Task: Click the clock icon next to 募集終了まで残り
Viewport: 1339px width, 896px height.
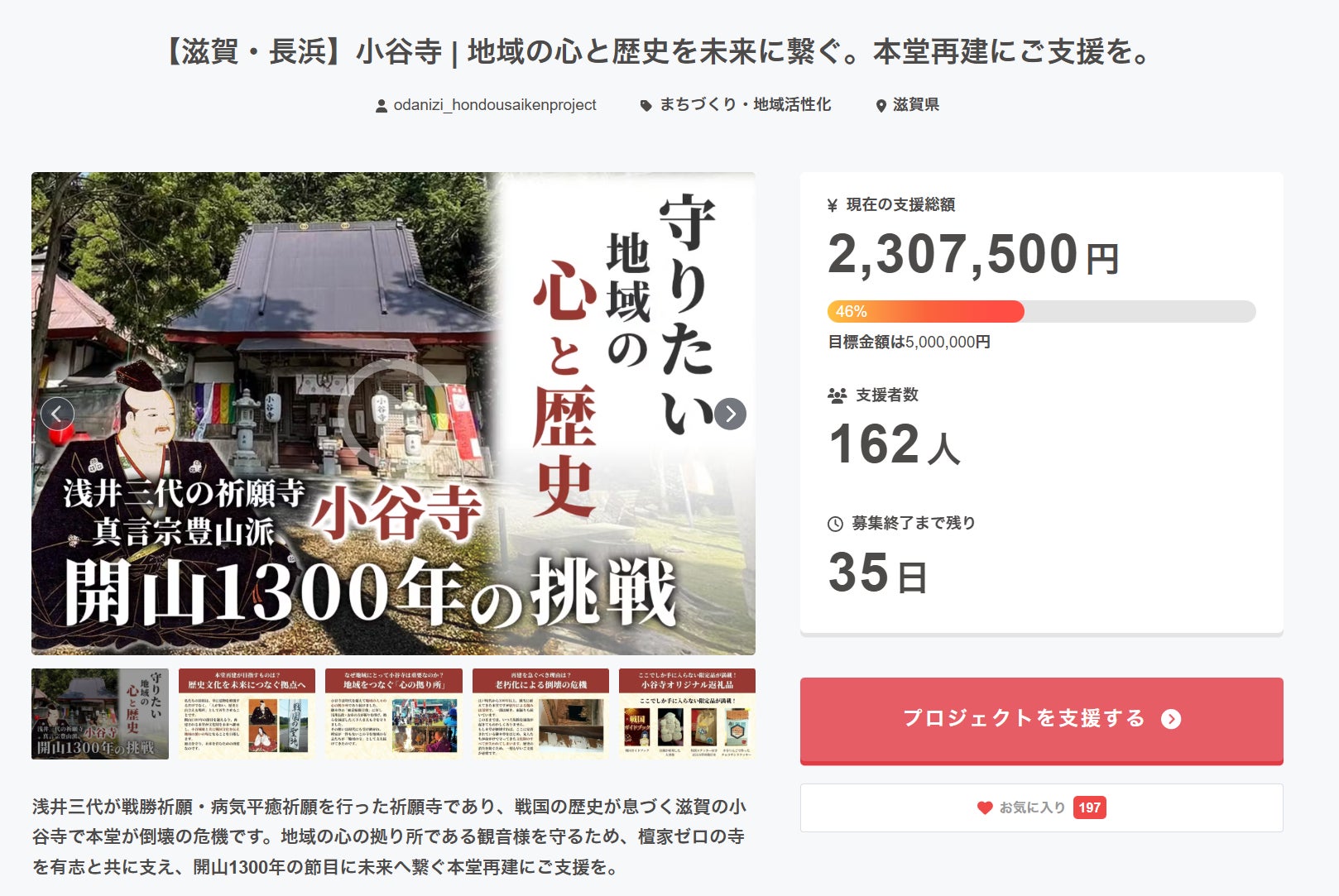Action: pos(835,524)
